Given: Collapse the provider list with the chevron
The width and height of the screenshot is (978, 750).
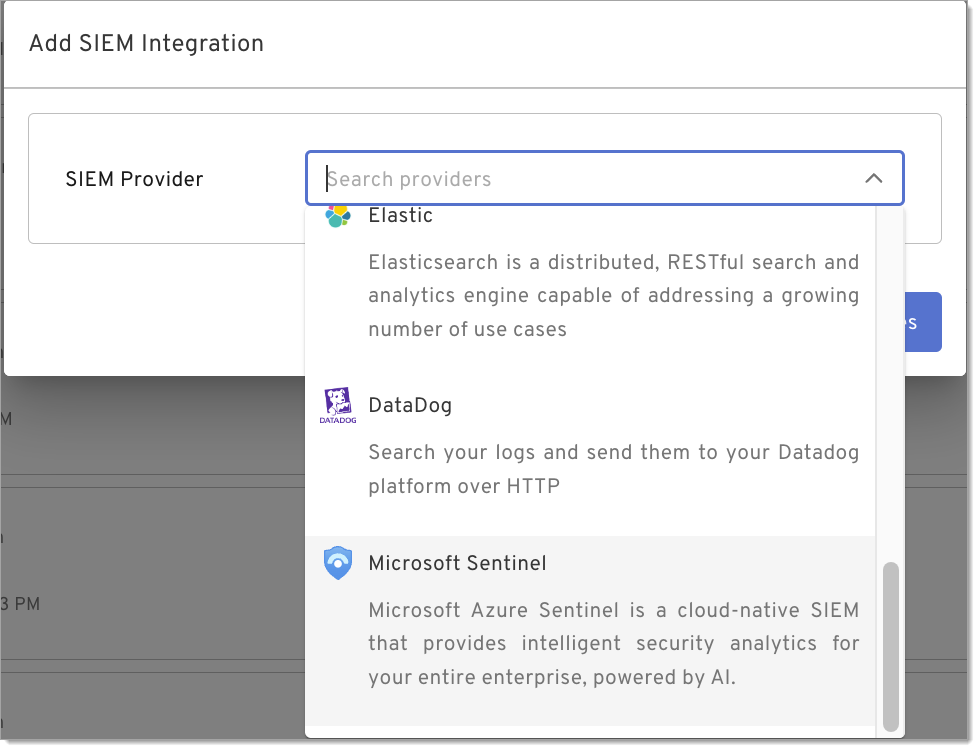Looking at the screenshot, I should click(873, 179).
